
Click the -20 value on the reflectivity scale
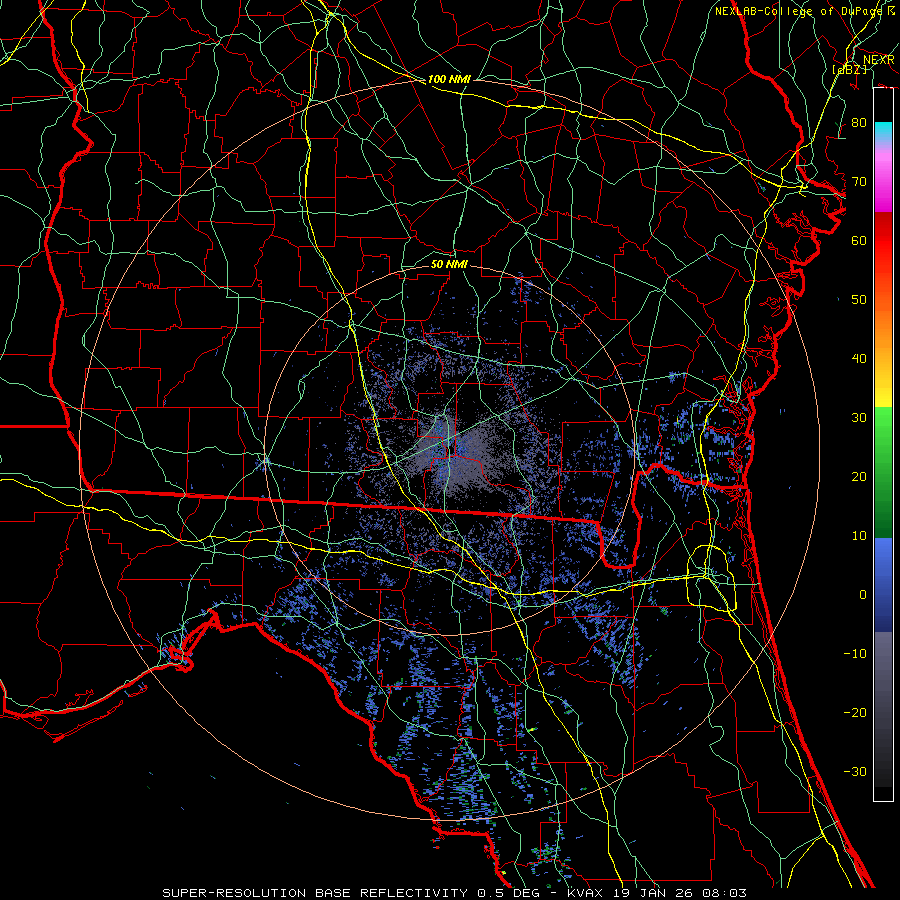click(855, 712)
